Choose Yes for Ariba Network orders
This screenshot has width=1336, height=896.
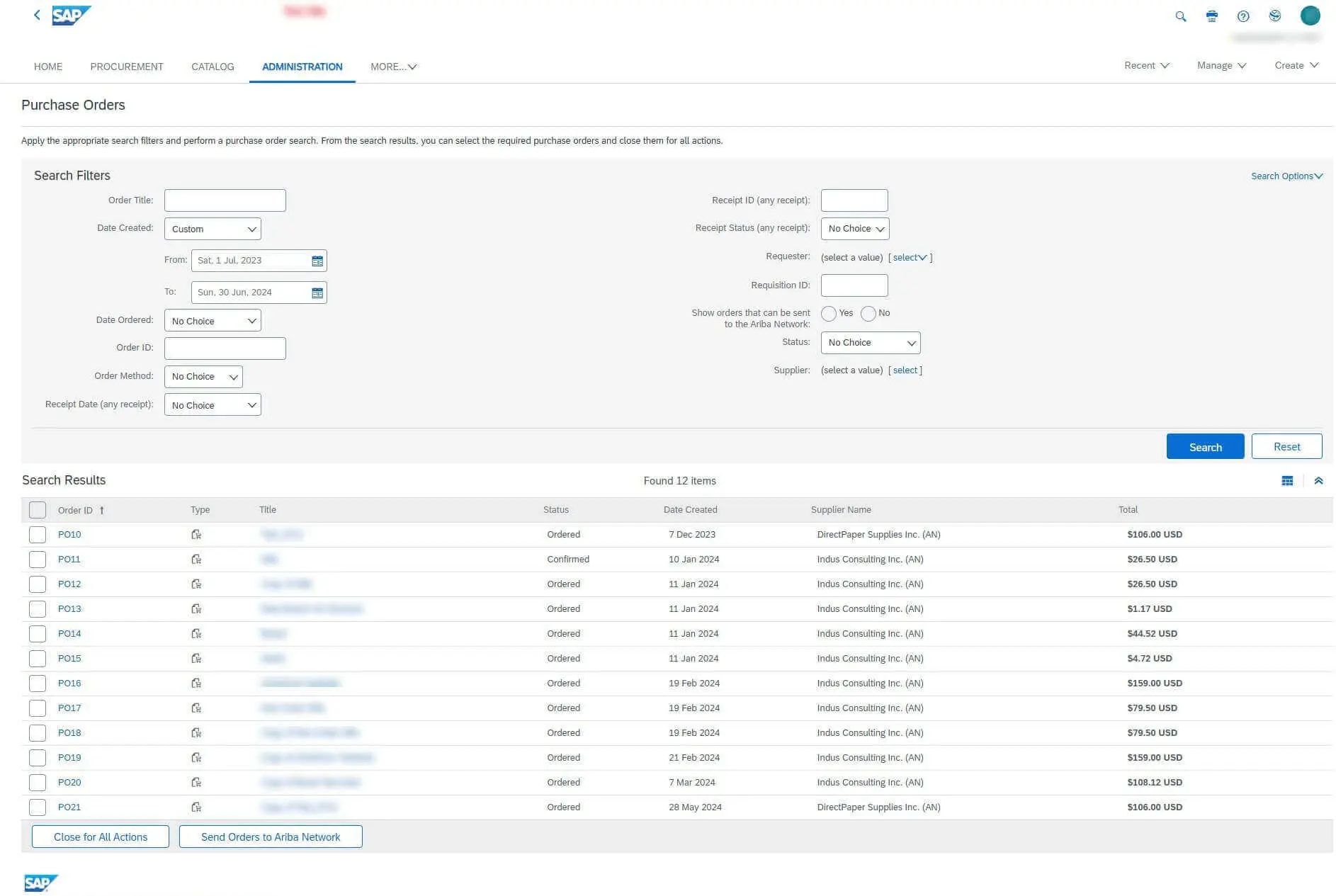829,314
